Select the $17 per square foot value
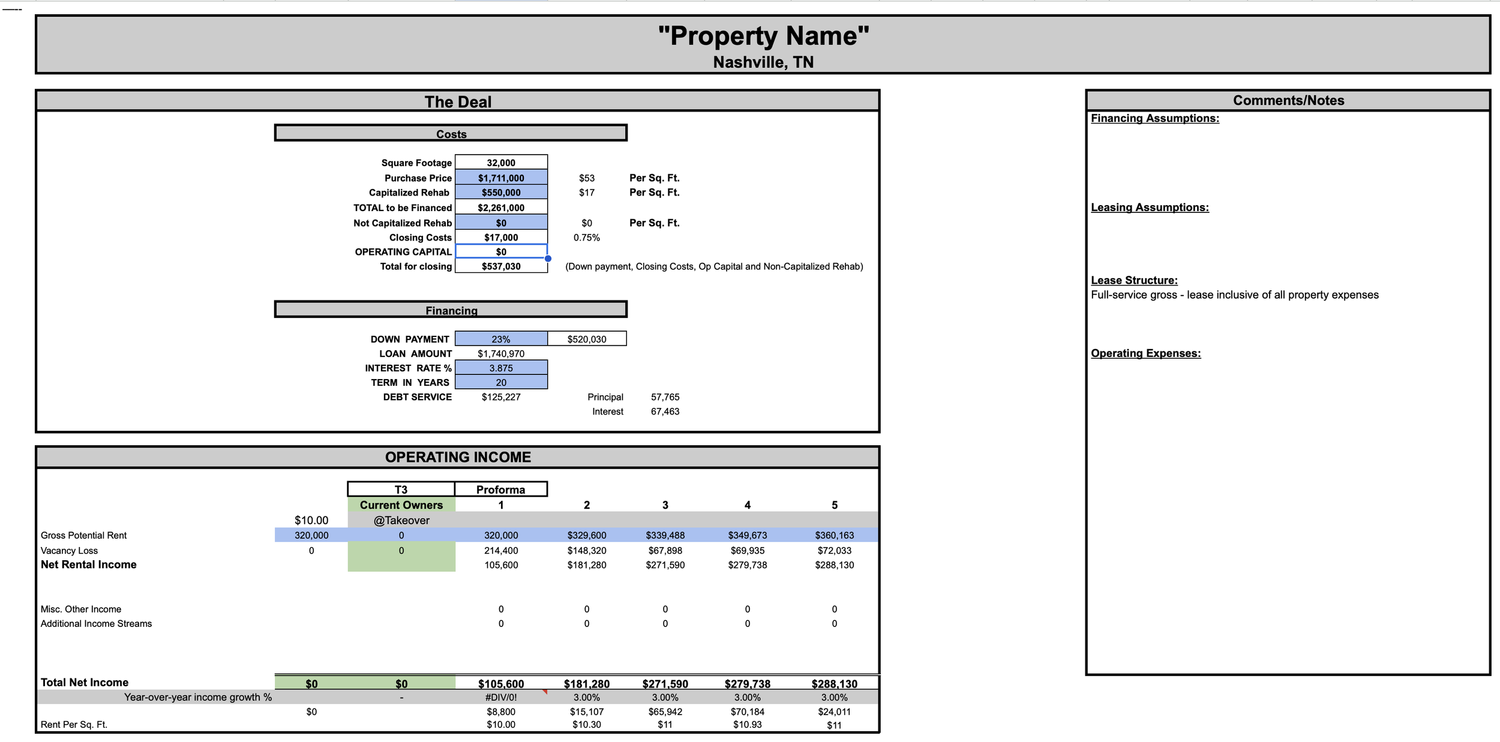 click(x=587, y=193)
